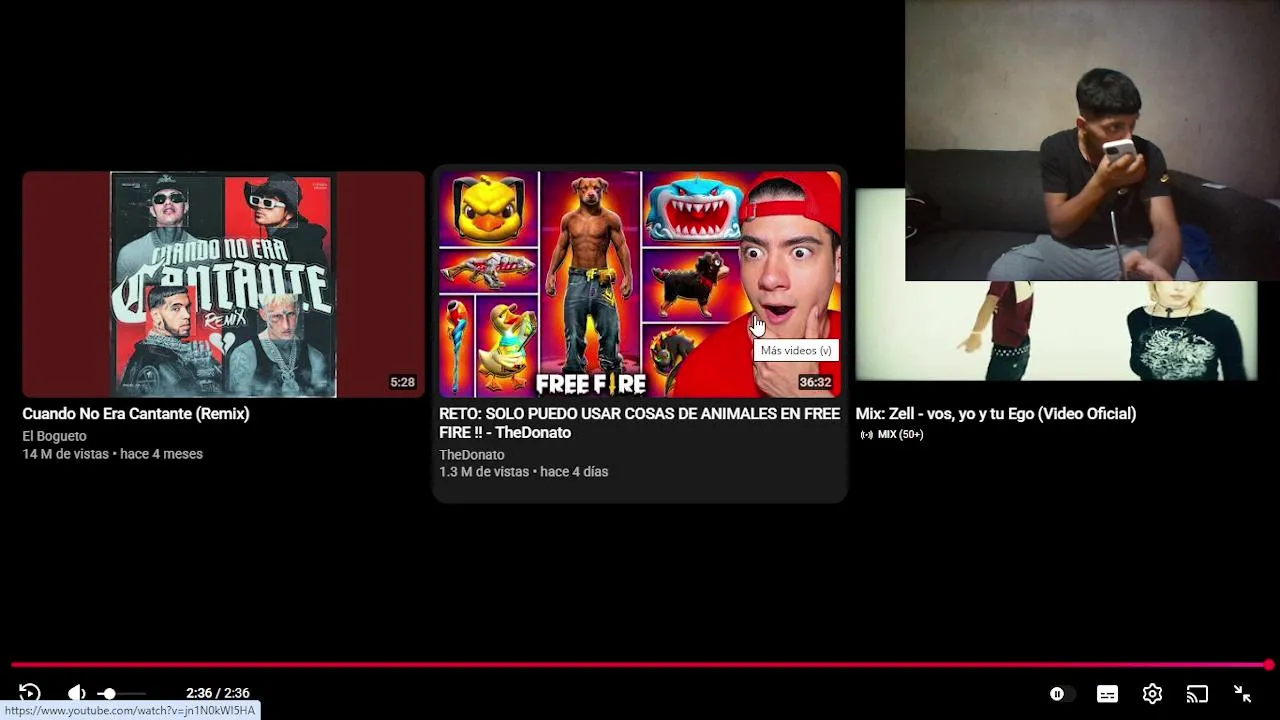Screen dimensions: 1280x720
Task: Click Mix: Zell - vos, yo y tu Ego title
Action: click(x=996, y=413)
